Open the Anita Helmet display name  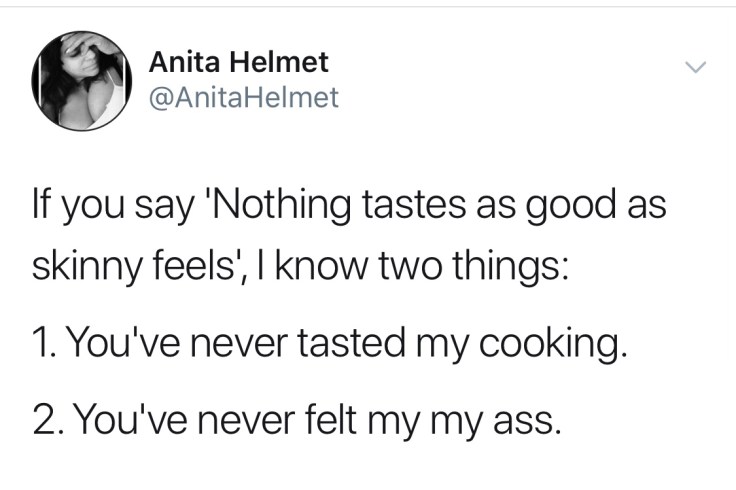238,62
